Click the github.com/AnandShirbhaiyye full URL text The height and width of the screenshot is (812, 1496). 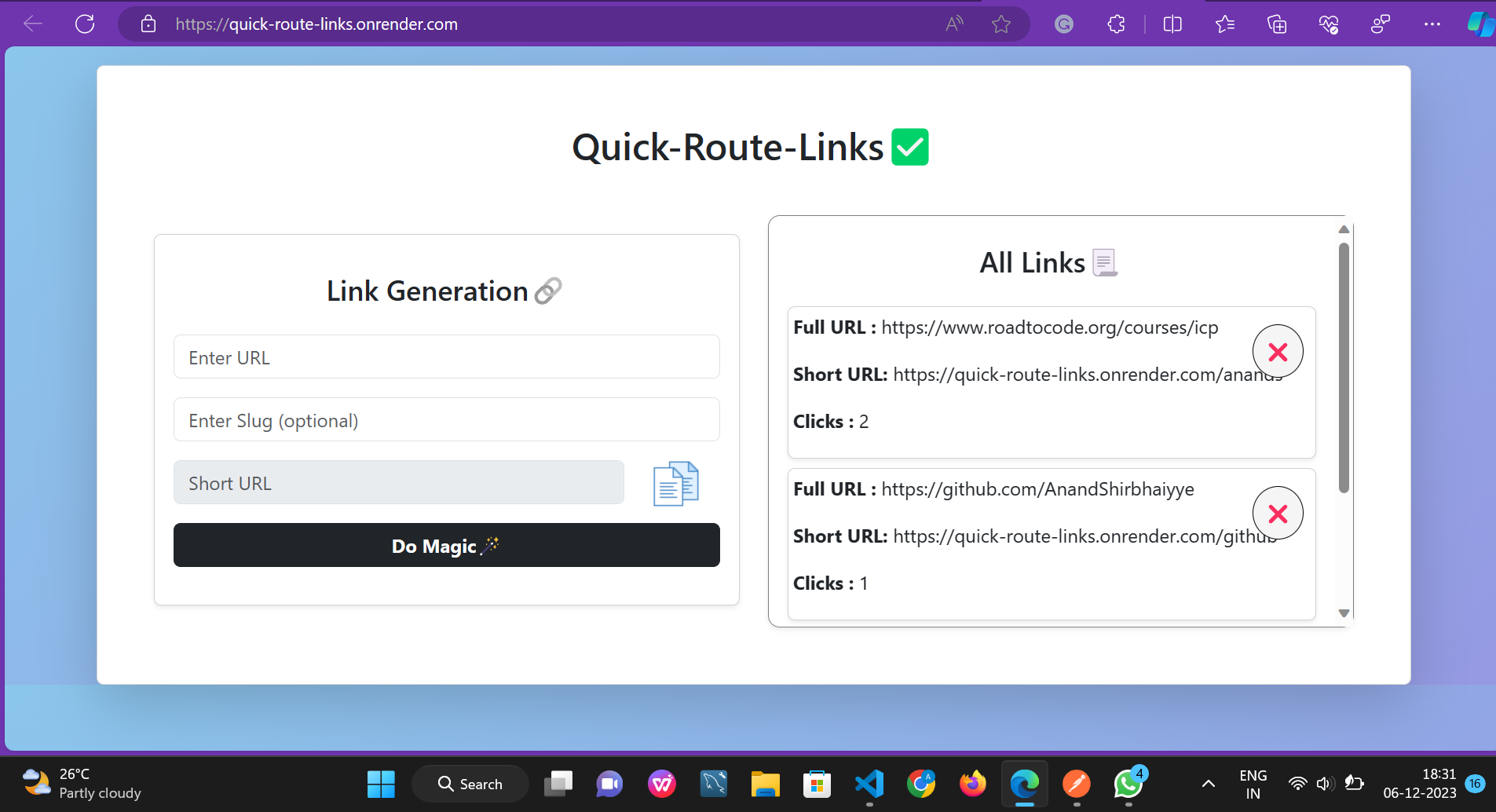1037,489
